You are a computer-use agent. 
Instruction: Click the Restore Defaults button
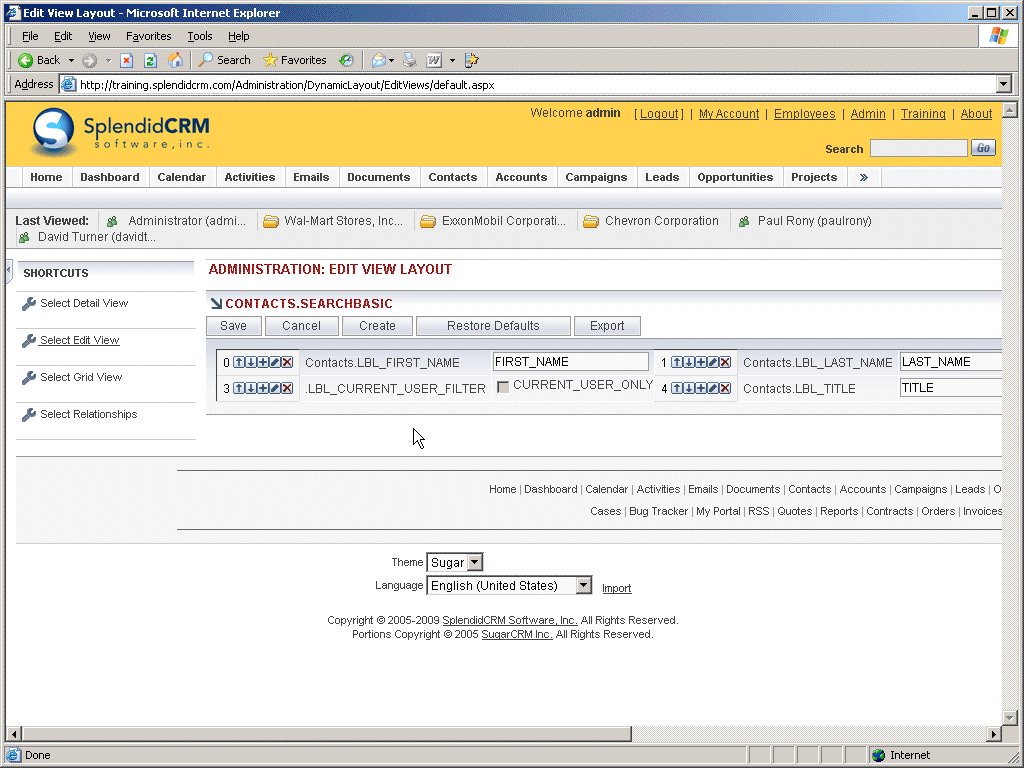click(x=493, y=326)
